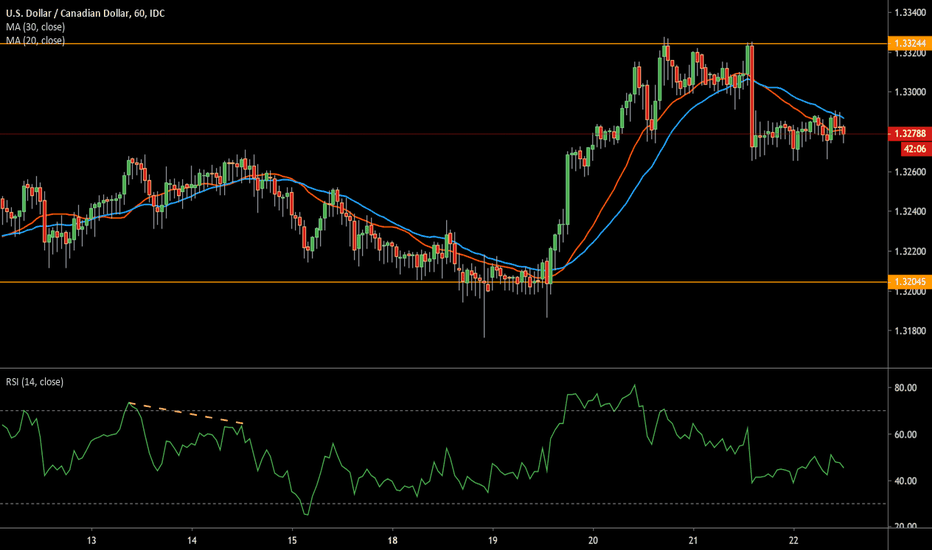Click the 1.31800 price scale label
This screenshot has height=550, width=932.
click(906, 331)
